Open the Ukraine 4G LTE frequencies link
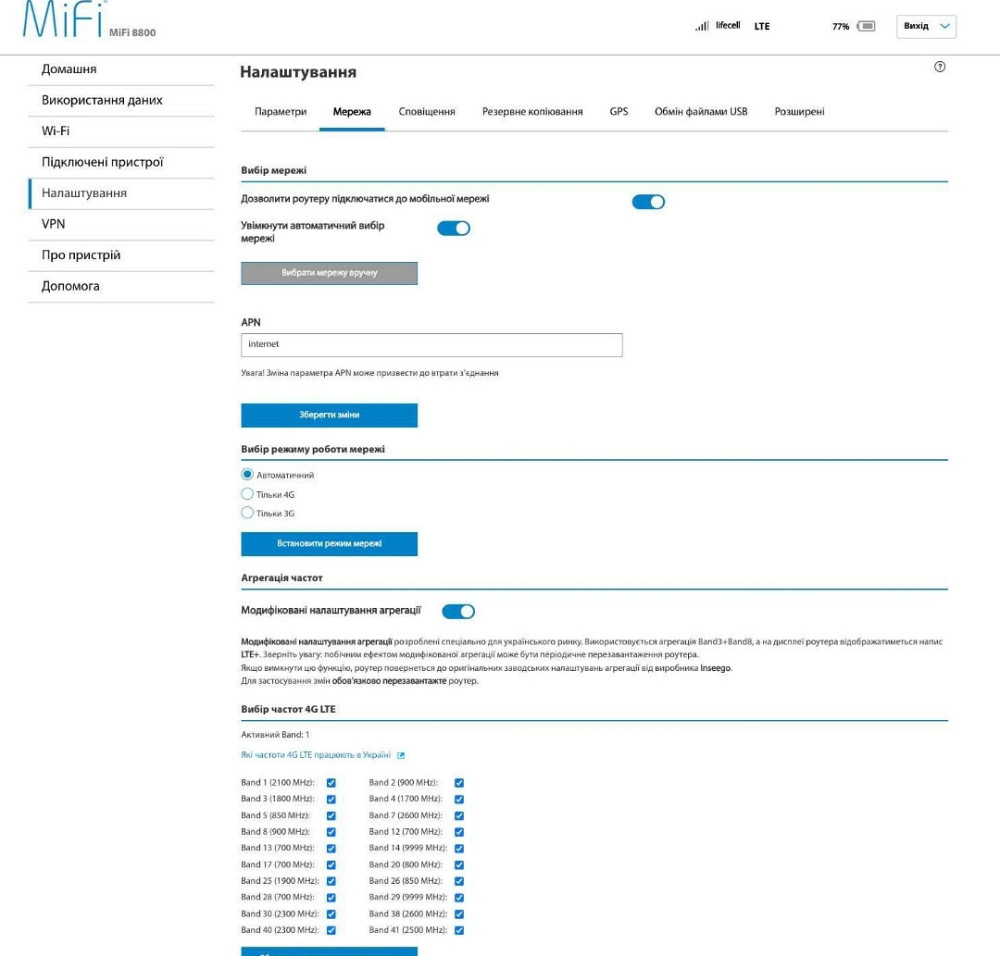 click(316, 755)
